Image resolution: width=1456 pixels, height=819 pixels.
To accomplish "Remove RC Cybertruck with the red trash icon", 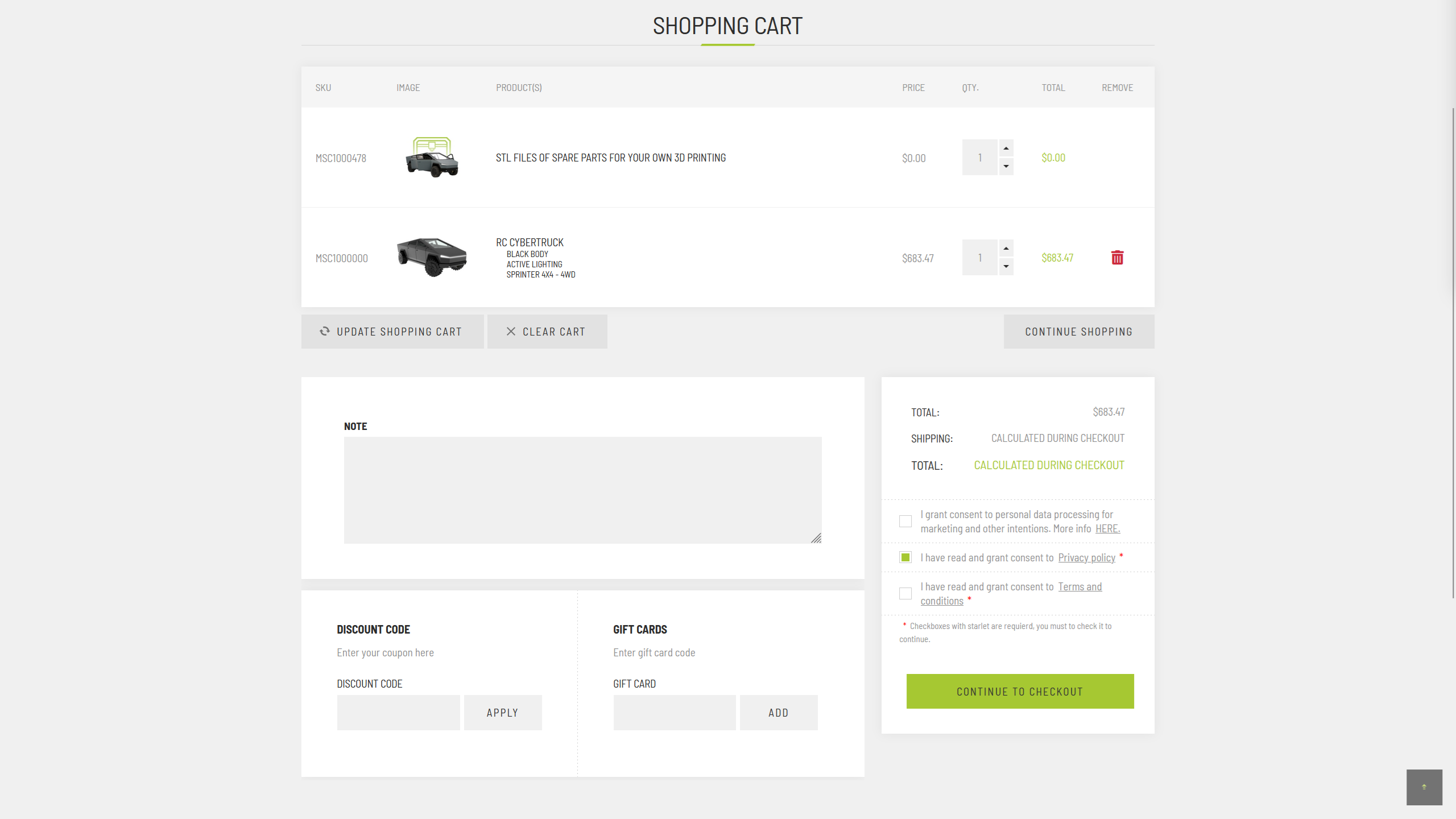I will (x=1117, y=258).
